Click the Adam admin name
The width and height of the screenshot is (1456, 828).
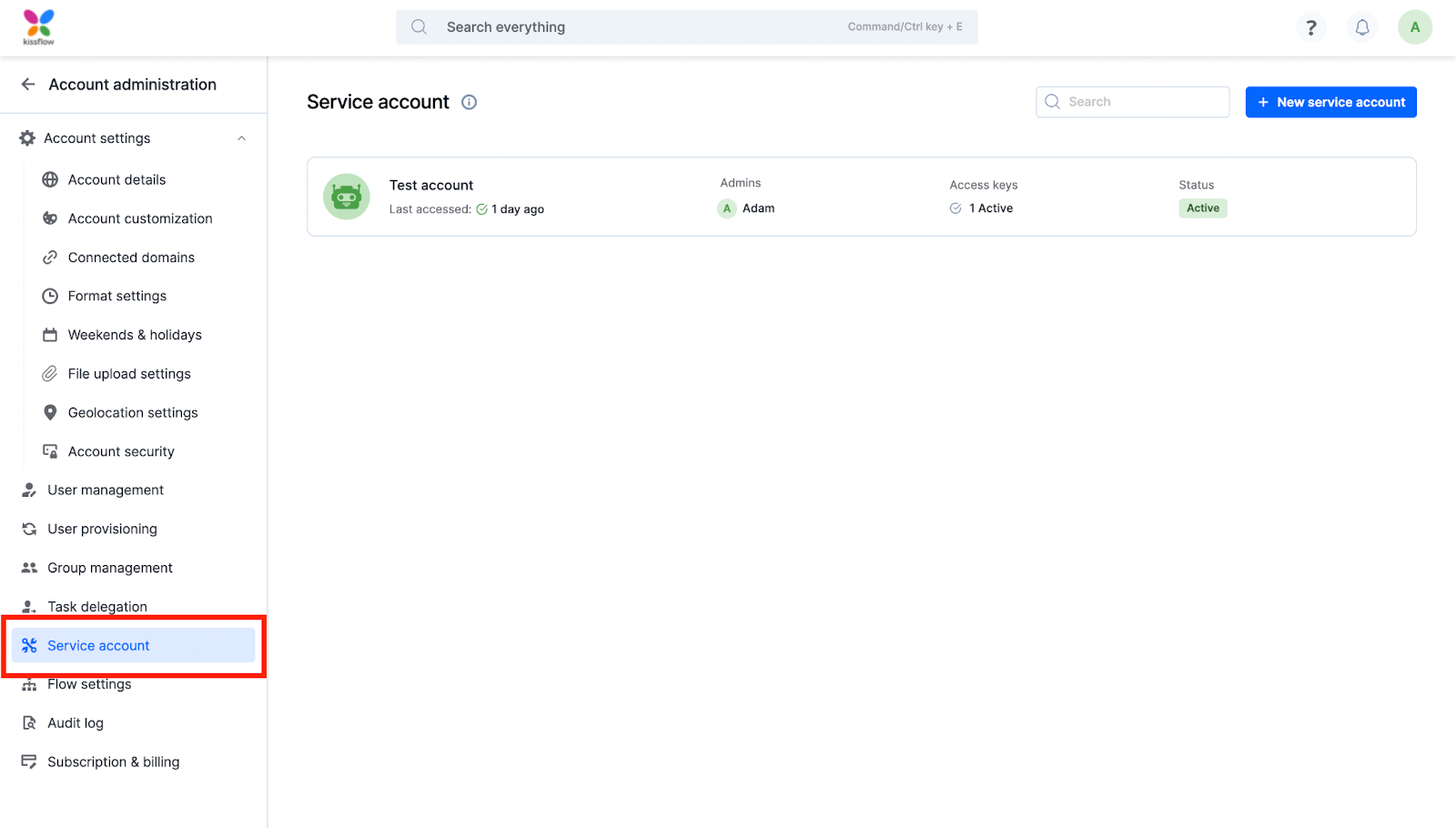759,208
